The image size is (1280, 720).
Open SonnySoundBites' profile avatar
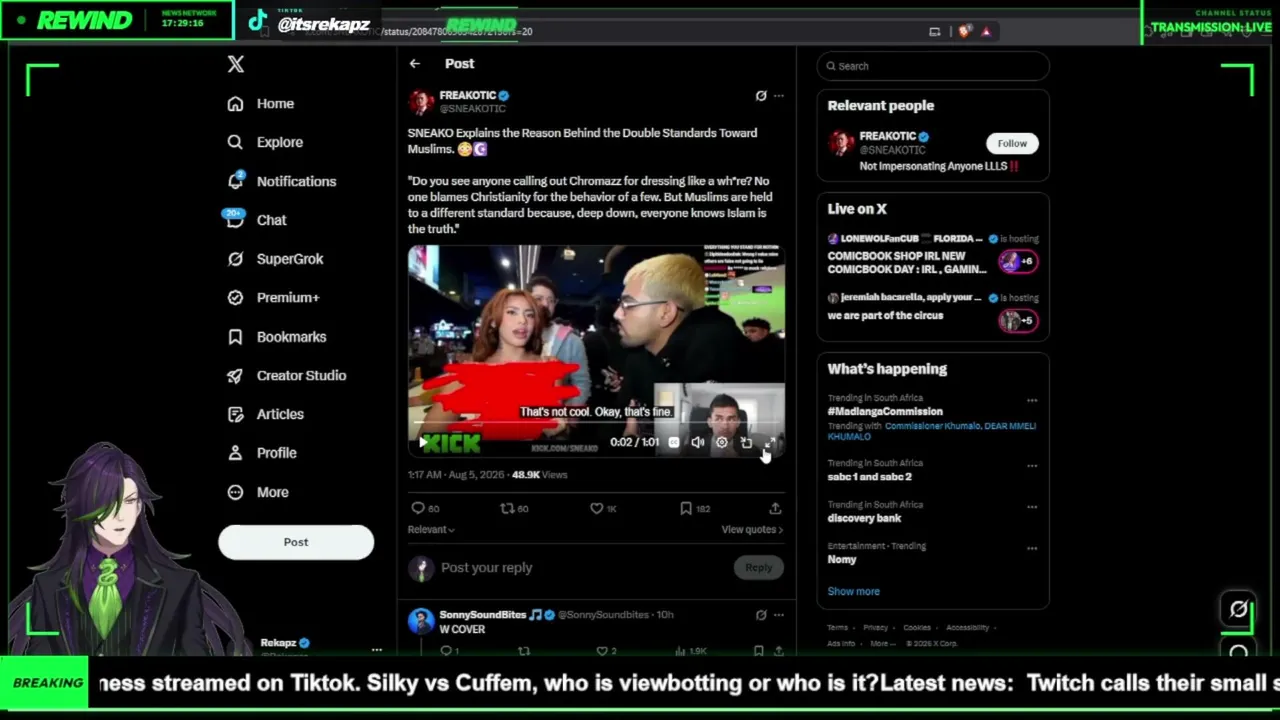click(421, 621)
